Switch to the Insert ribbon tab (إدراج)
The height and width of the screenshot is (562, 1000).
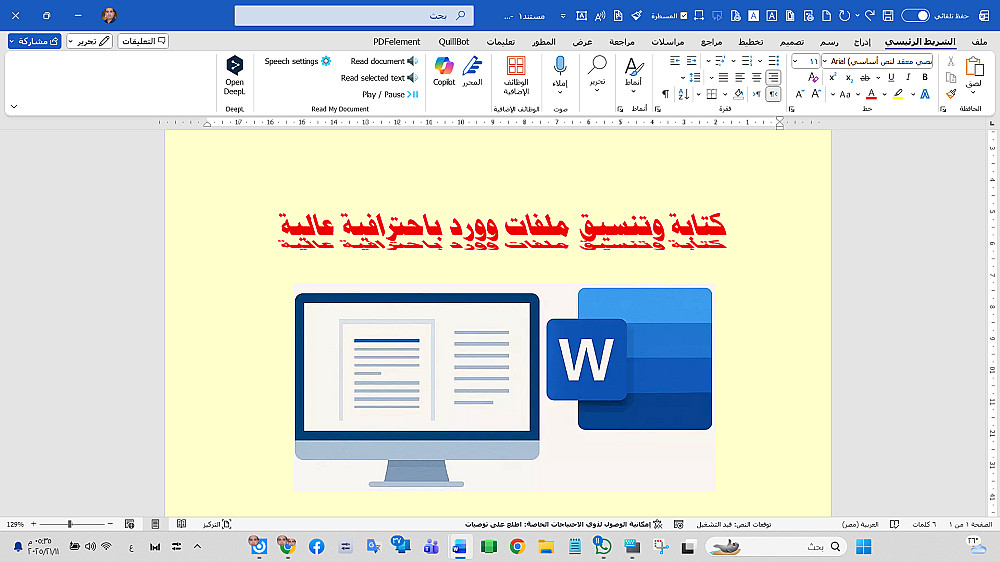click(x=862, y=41)
